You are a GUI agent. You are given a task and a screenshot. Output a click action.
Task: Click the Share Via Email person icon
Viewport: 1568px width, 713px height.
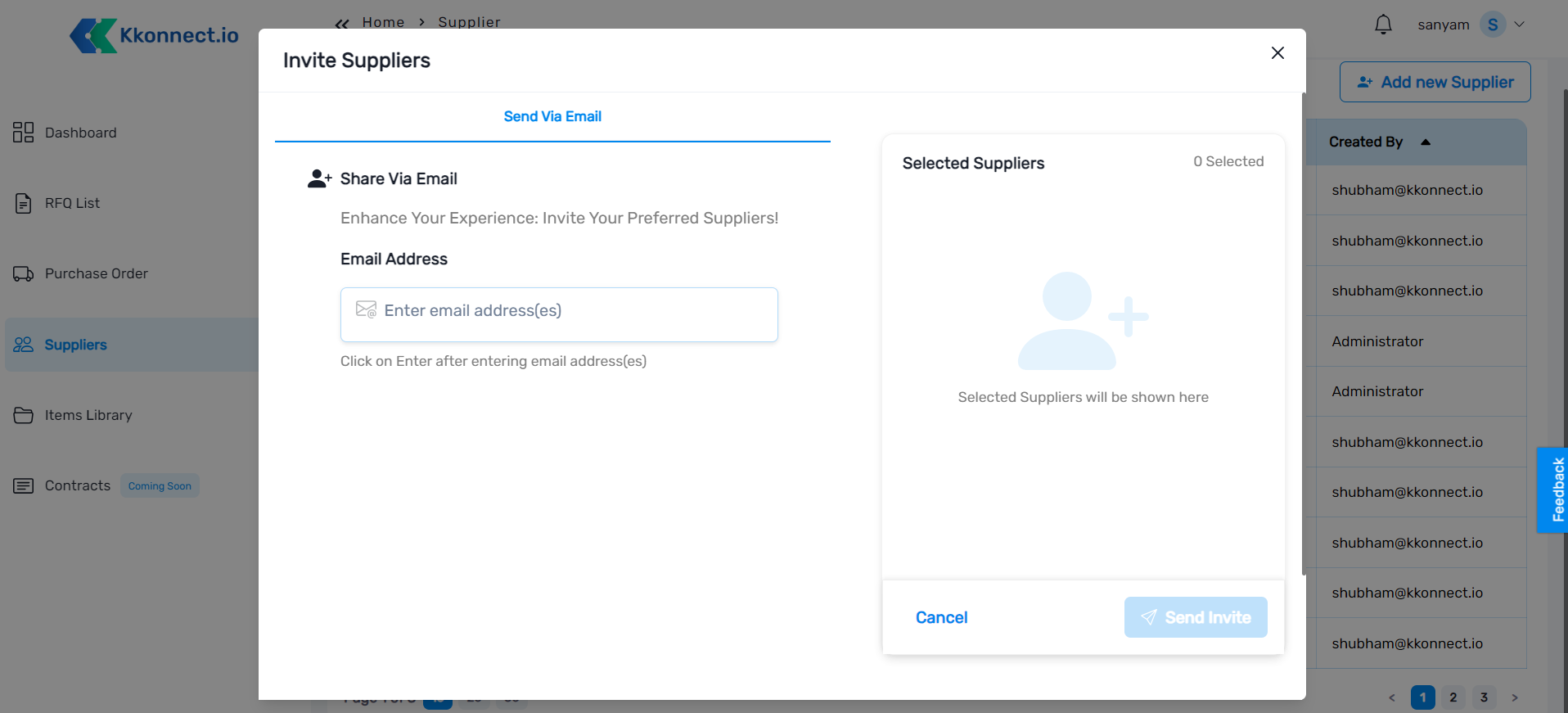pos(319,178)
